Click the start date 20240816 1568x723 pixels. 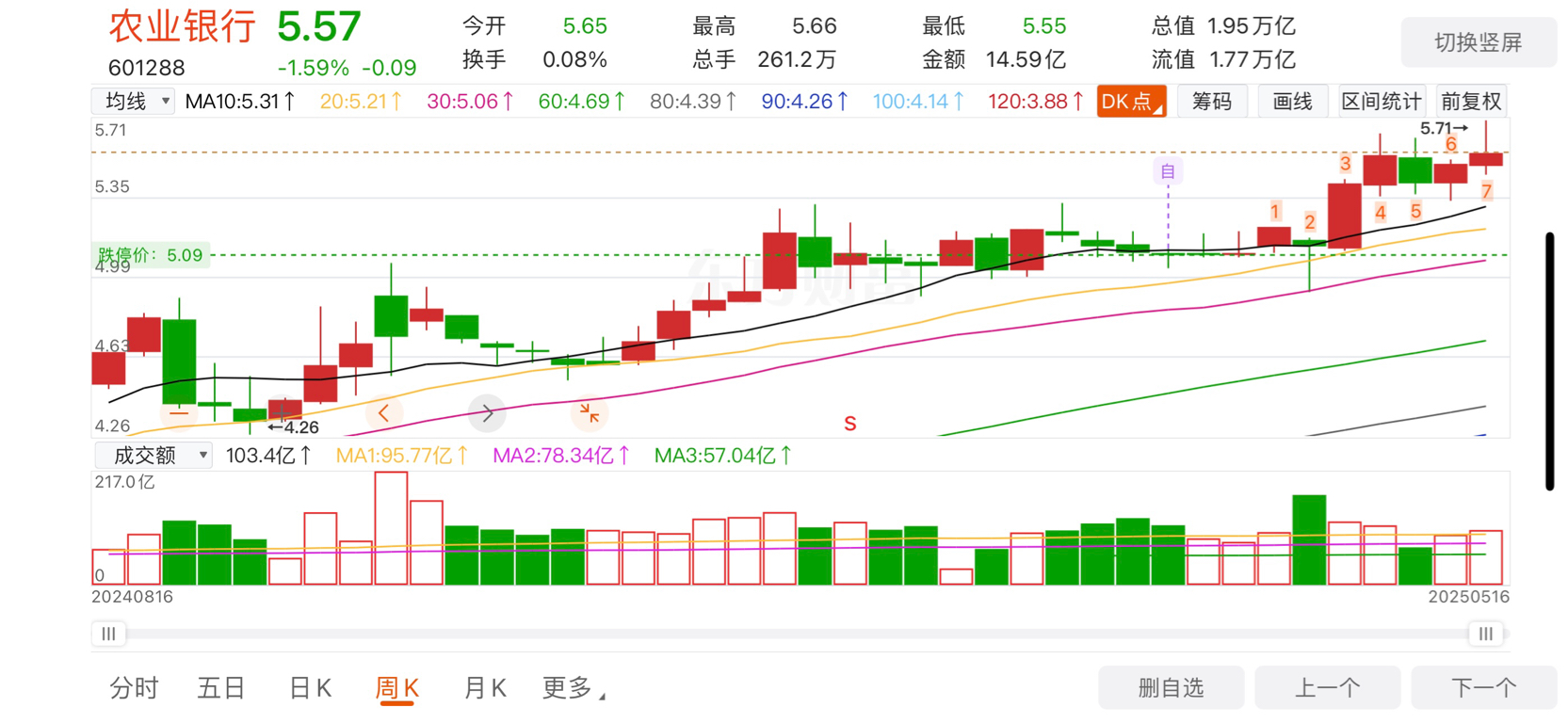pos(132,597)
